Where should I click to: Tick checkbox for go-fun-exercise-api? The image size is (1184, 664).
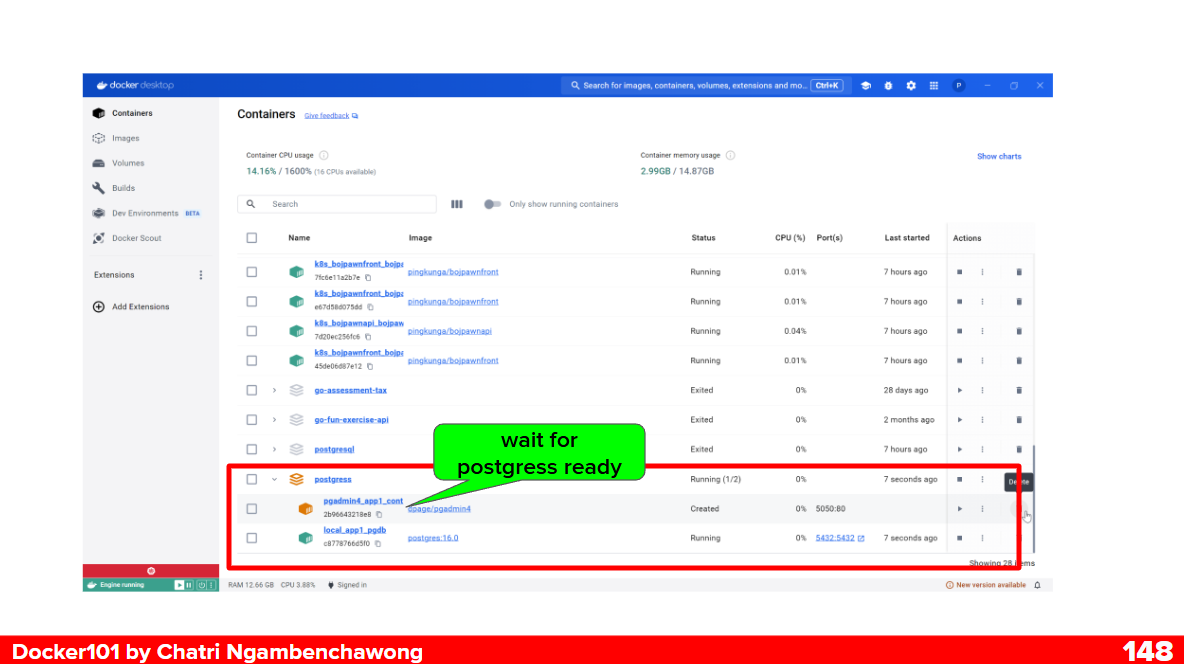click(x=251, y=420)
